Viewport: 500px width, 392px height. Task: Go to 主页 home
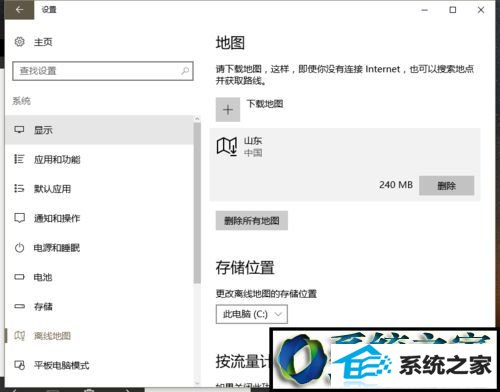43,42
